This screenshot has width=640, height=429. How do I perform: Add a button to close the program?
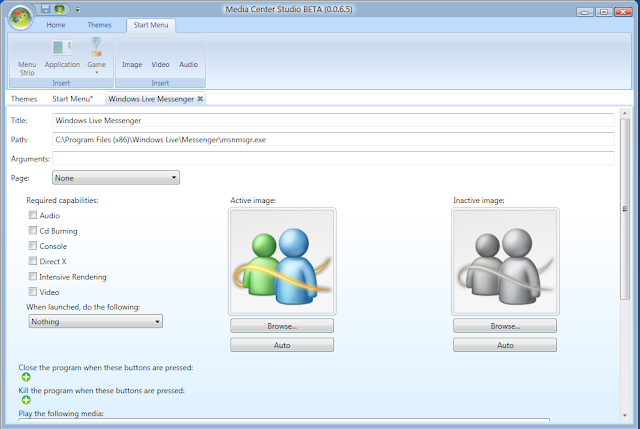coord(26,377)
